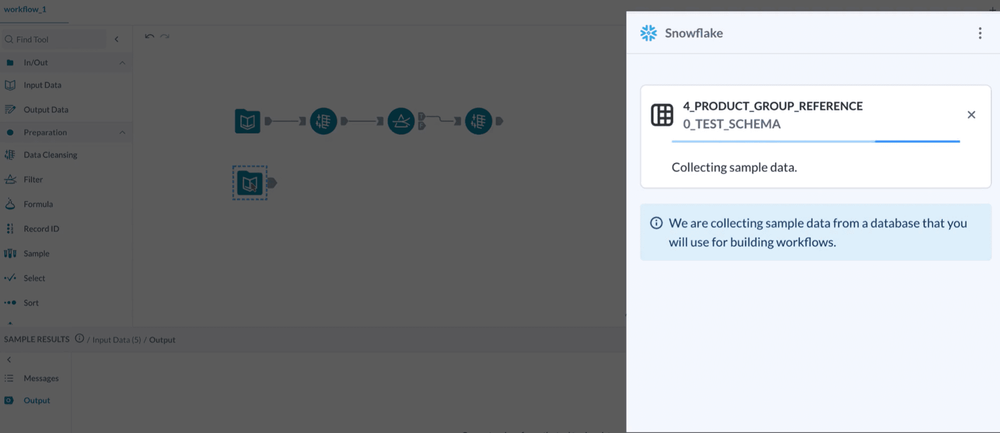Image resolution: width=1000 pixels, height=433 pixels.
Task: Collapse the Preparation tool category
Action: 122,132
